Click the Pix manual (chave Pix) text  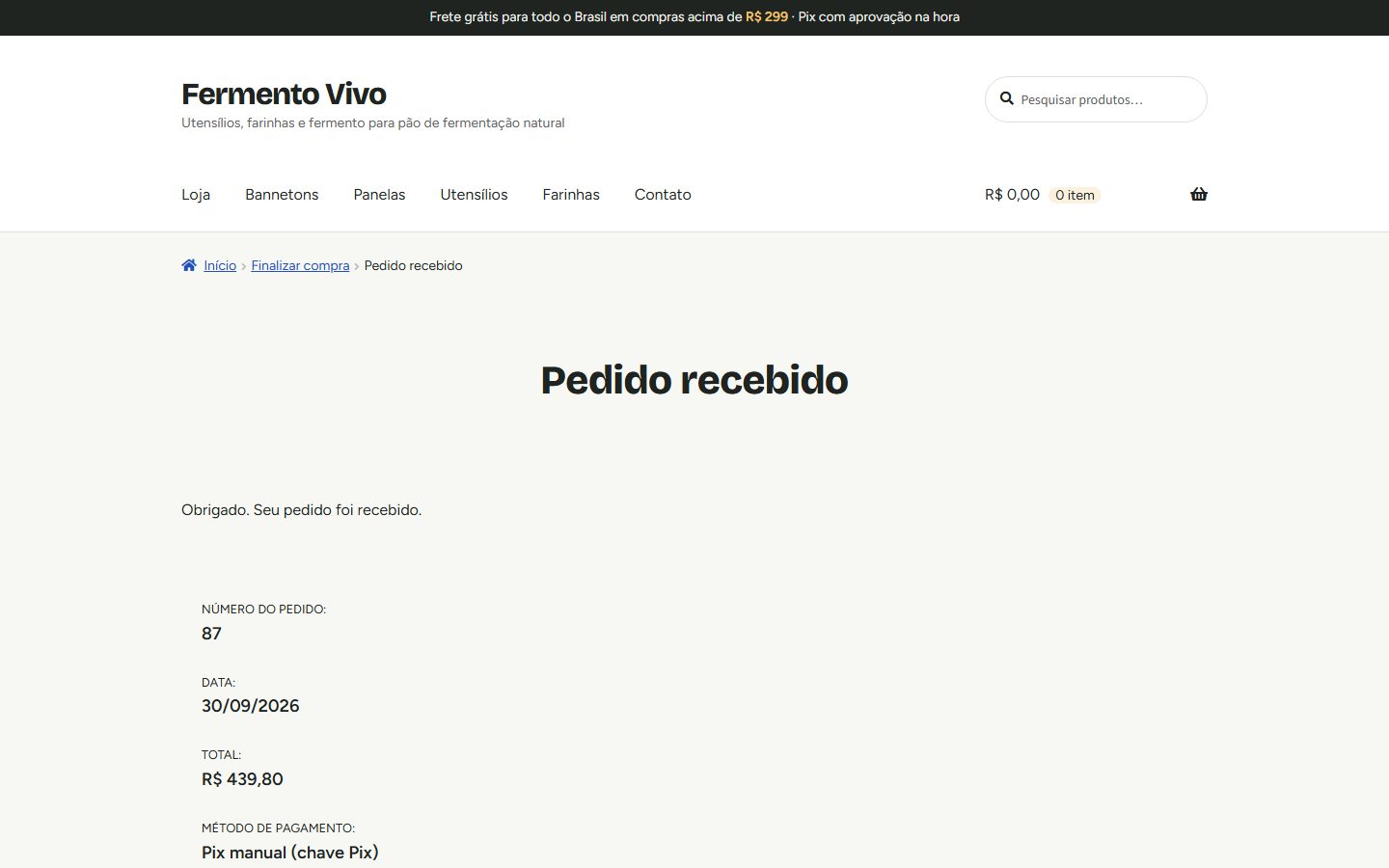pyautogui.click(x=290, y=853)
